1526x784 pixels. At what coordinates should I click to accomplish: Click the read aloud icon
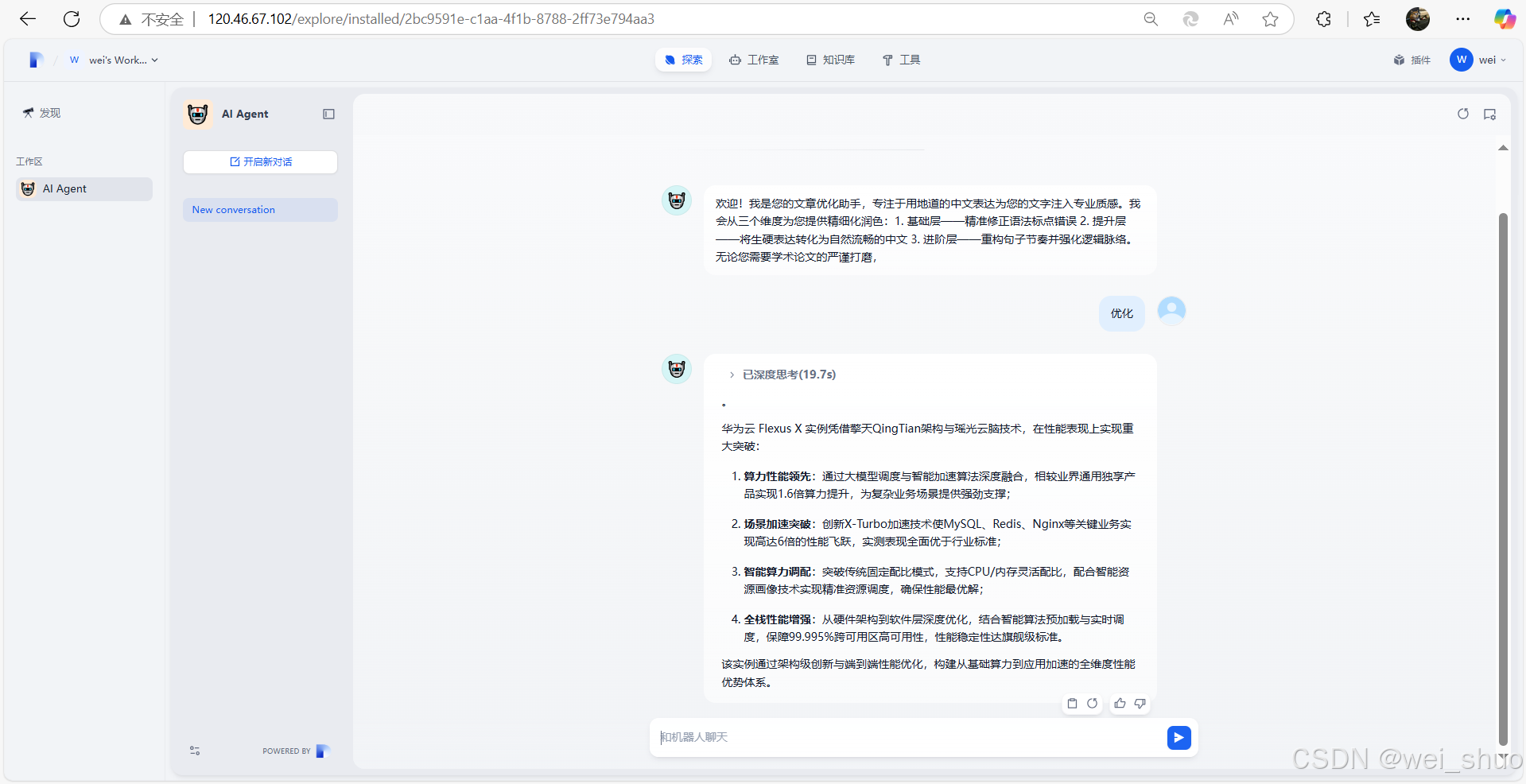click(x=1230, y=19)
